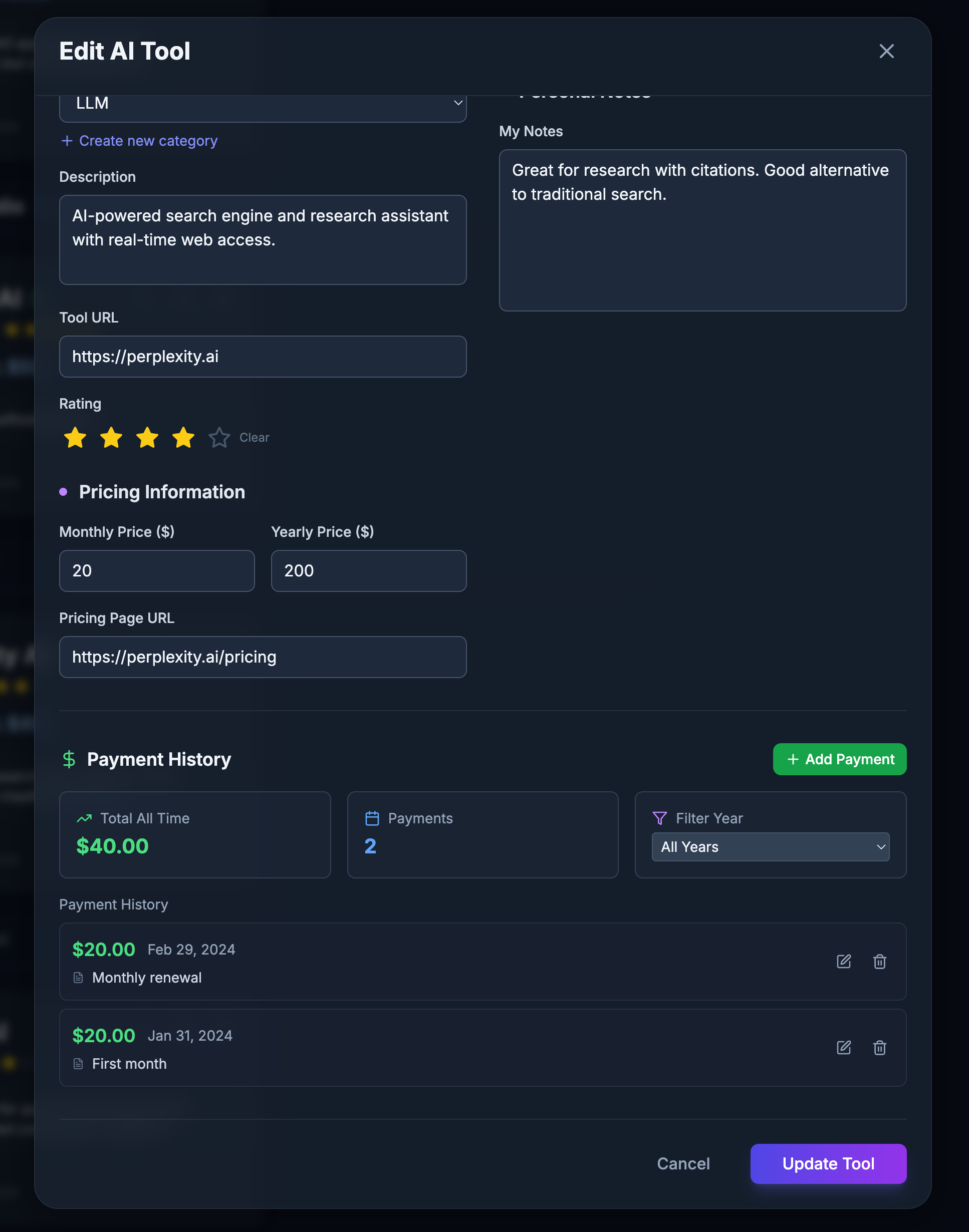Viewport: 969px width, 1232px height.
Task: Delete the Feb 29, 2024 payment
Action: (879, 961)
